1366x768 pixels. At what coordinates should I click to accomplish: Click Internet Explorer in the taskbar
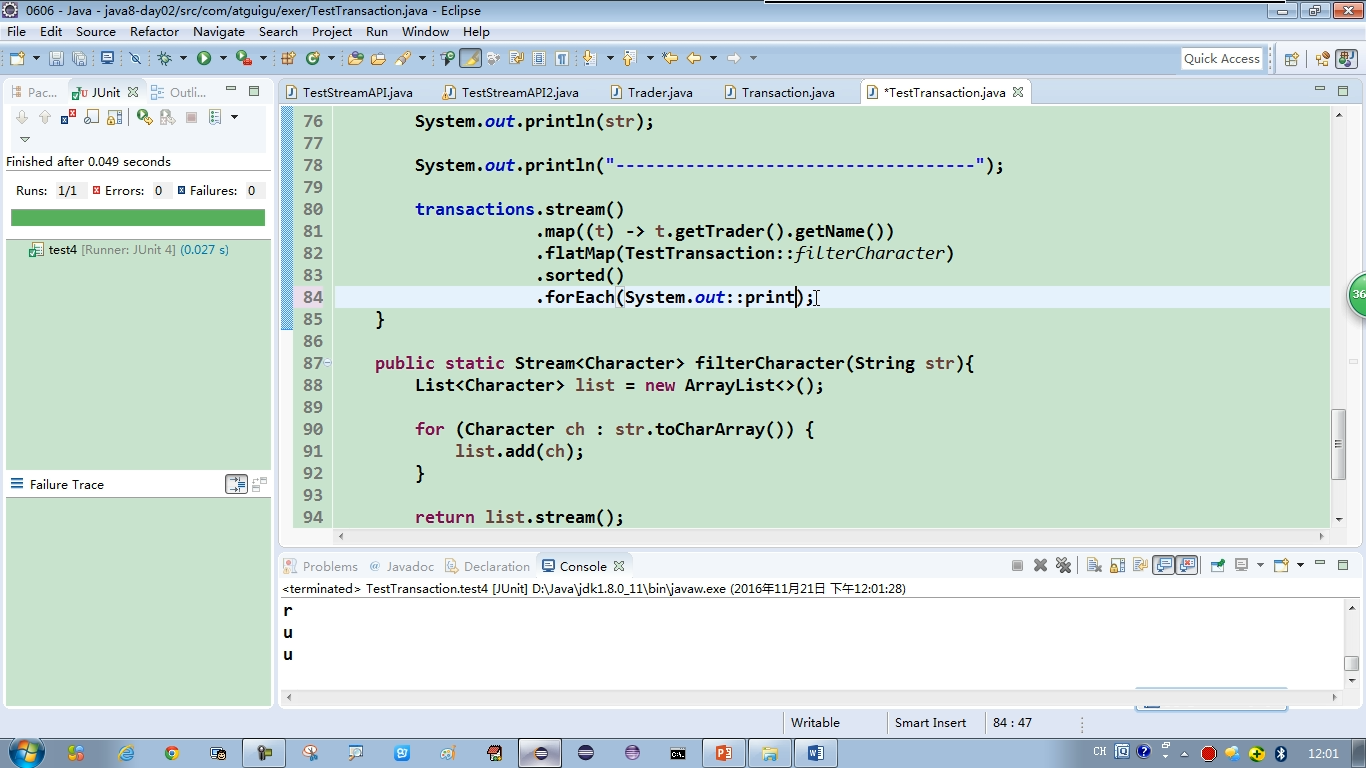click(x=126, y=753)
